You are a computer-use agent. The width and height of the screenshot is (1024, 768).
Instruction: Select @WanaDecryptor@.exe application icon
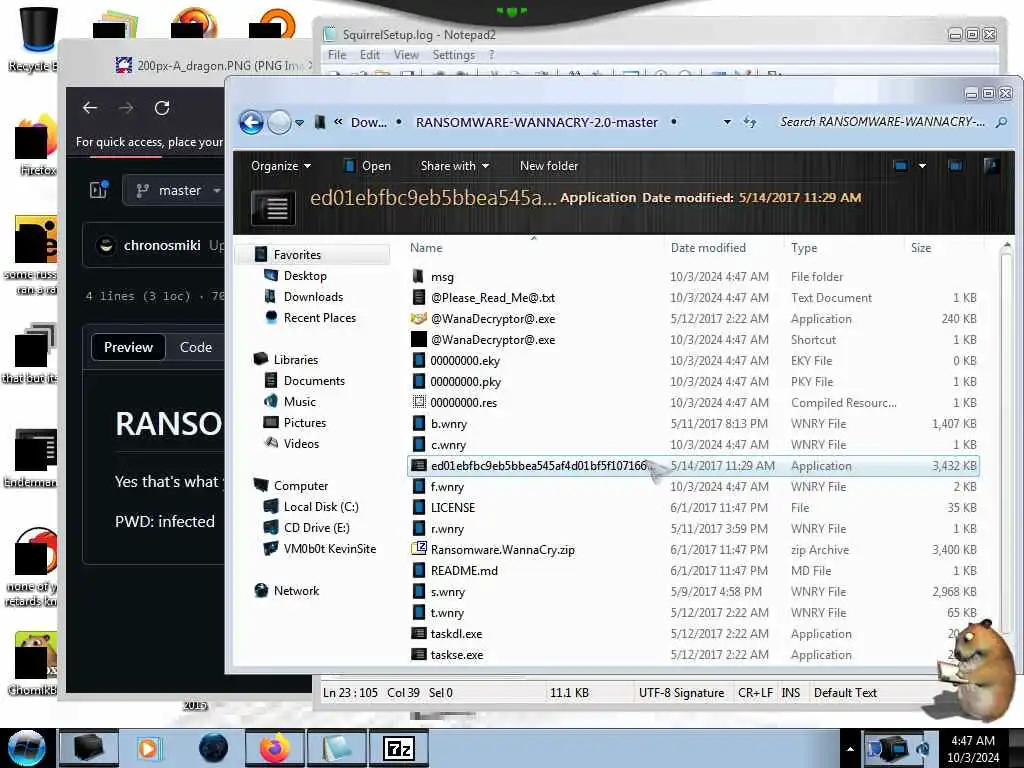click(x=419, y=319)
